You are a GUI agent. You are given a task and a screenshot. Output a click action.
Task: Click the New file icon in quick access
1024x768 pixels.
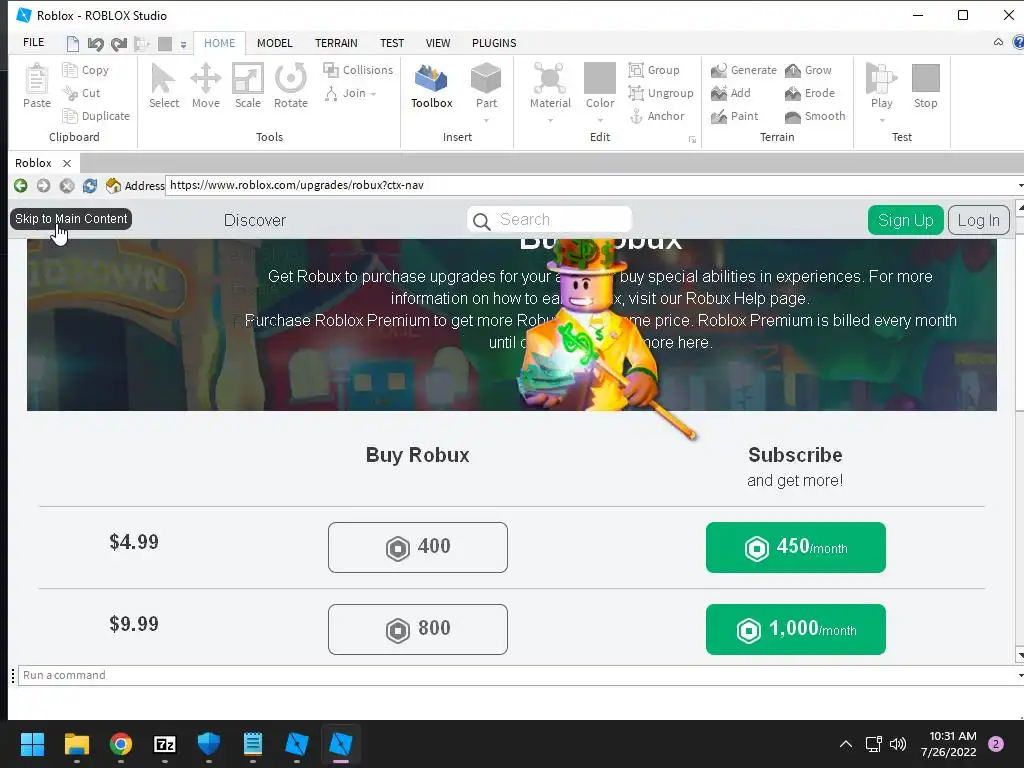pos(72,44)
